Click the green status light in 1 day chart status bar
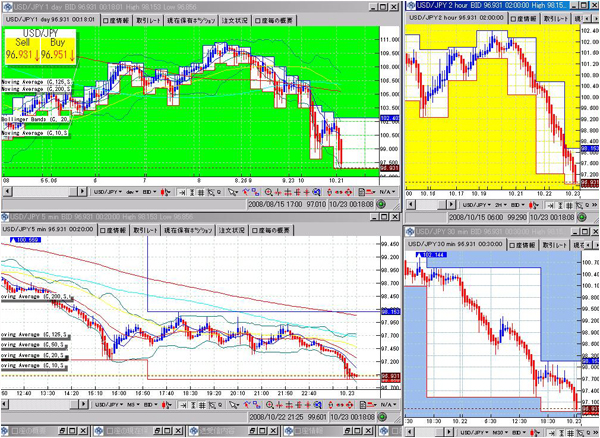Image resolution: width=600 pixels, height=438 pixels. (x=381, y=204)
